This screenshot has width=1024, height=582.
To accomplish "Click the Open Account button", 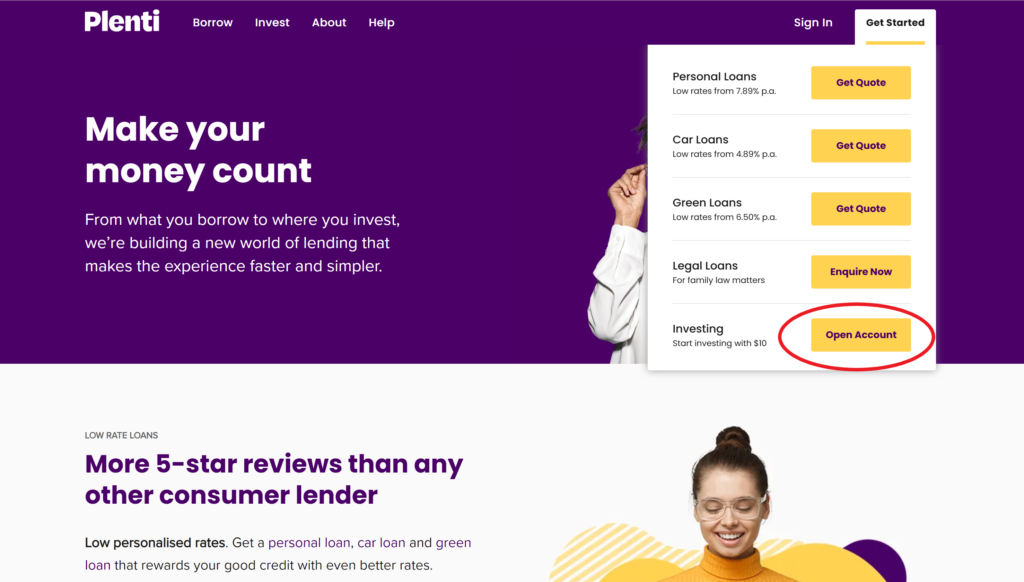I will (x=861, y=334).
